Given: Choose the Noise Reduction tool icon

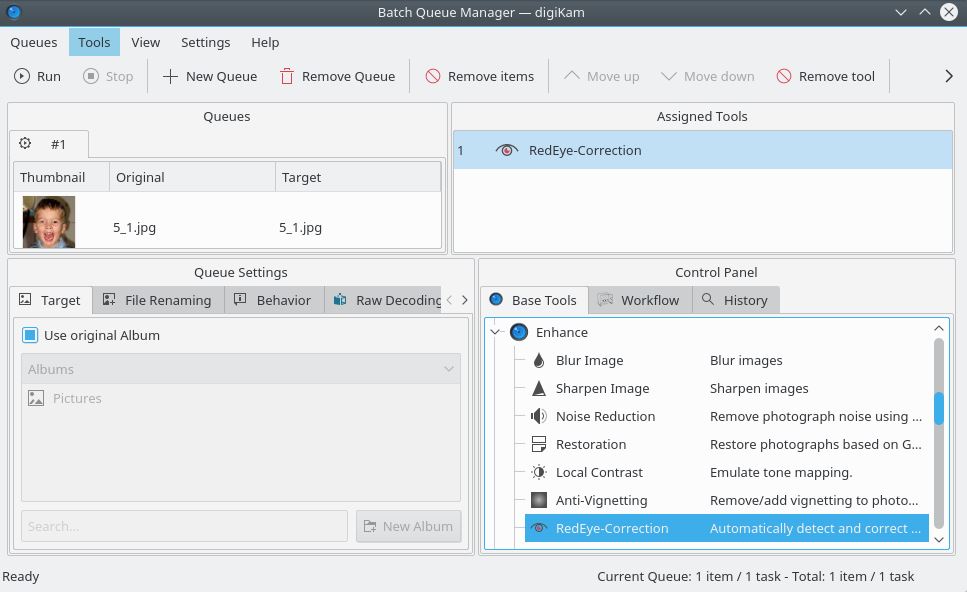Looking at the screenshot, I should 539,416.
